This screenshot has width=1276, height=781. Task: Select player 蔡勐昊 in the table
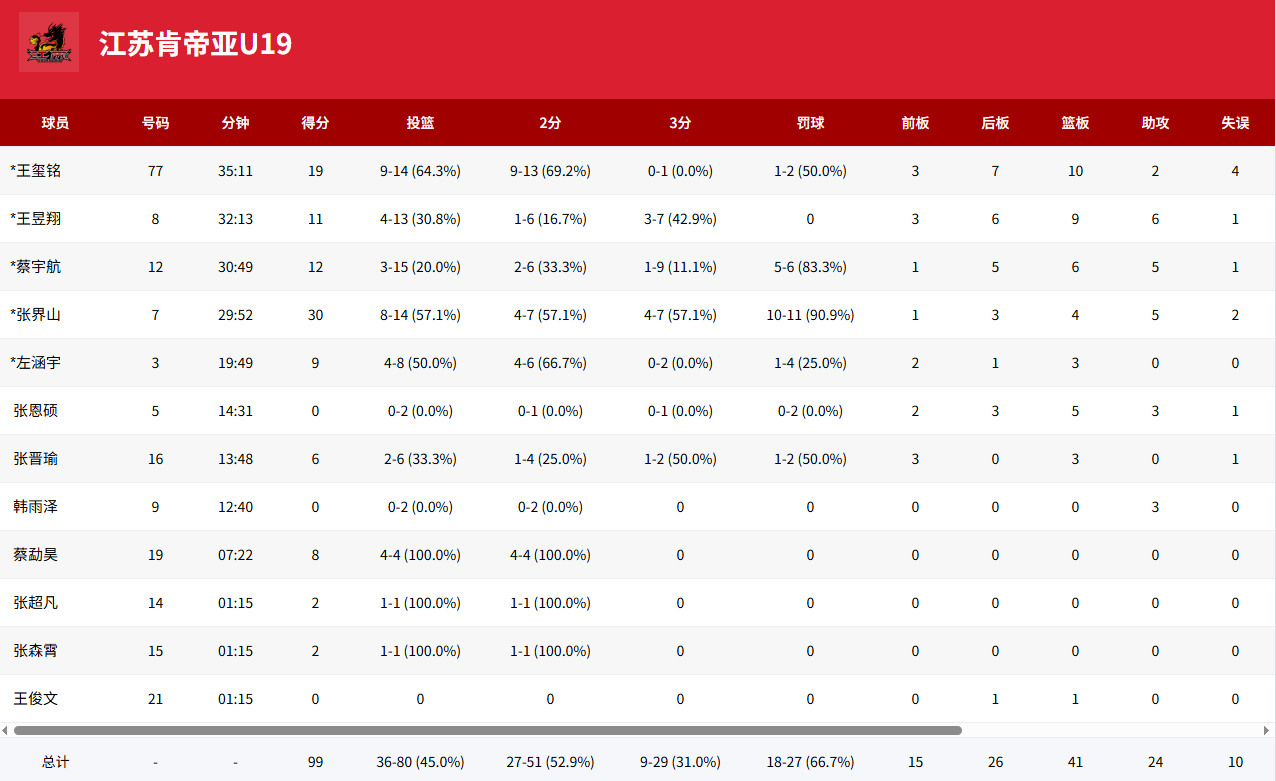point(35,555)
